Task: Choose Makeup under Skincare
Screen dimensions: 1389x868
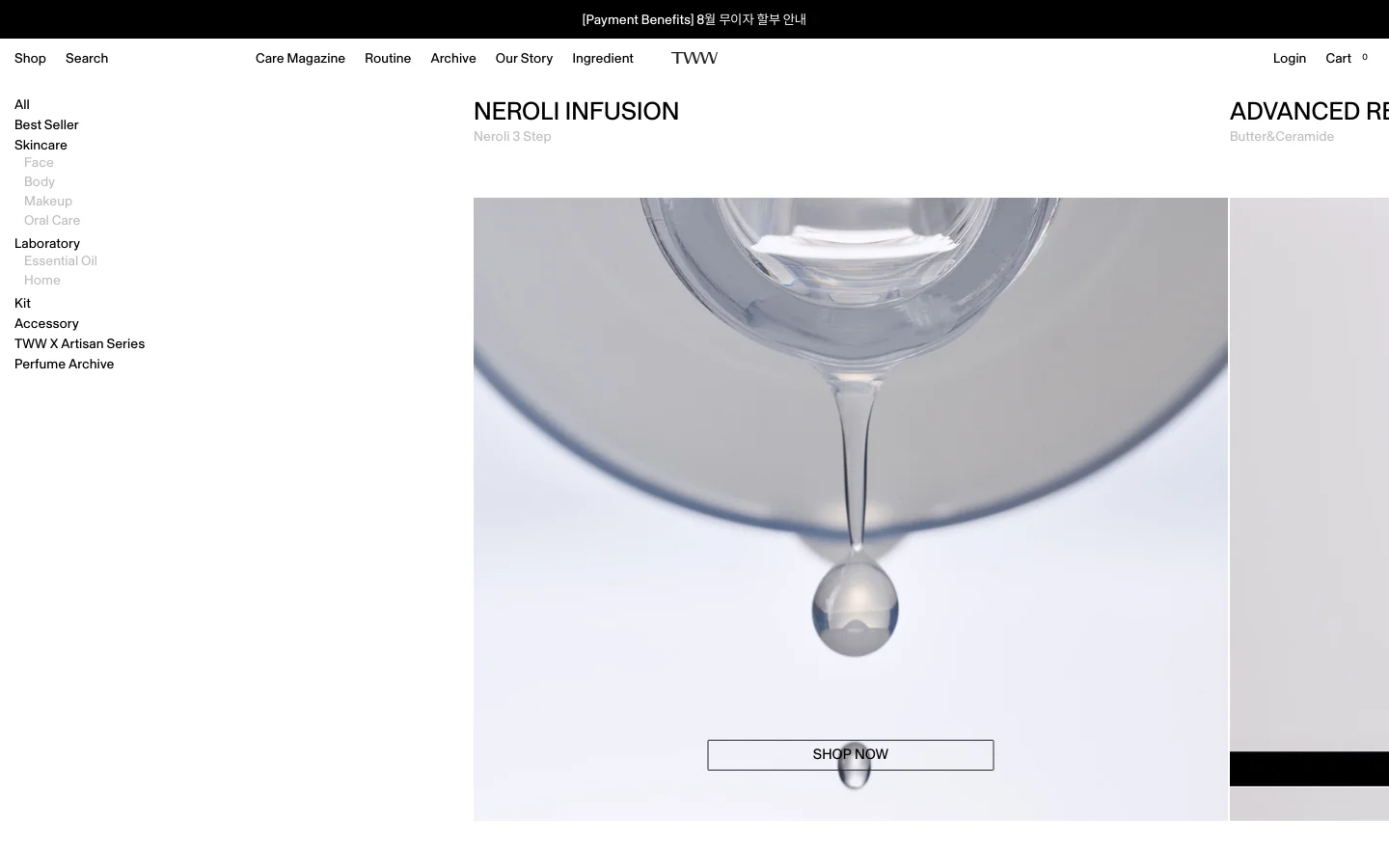Action: click(48, 202)
